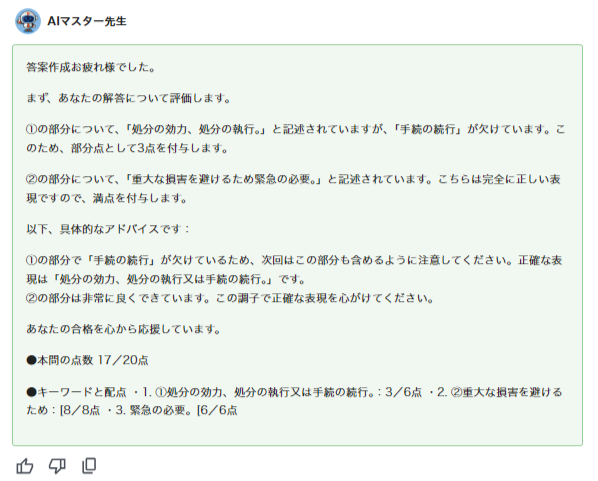Image resolution: width=598 pixels, height=481 pixels.
Task: Click the sentence まず、あなたの解答について評価します。
Action: click(x=129, y=98)
